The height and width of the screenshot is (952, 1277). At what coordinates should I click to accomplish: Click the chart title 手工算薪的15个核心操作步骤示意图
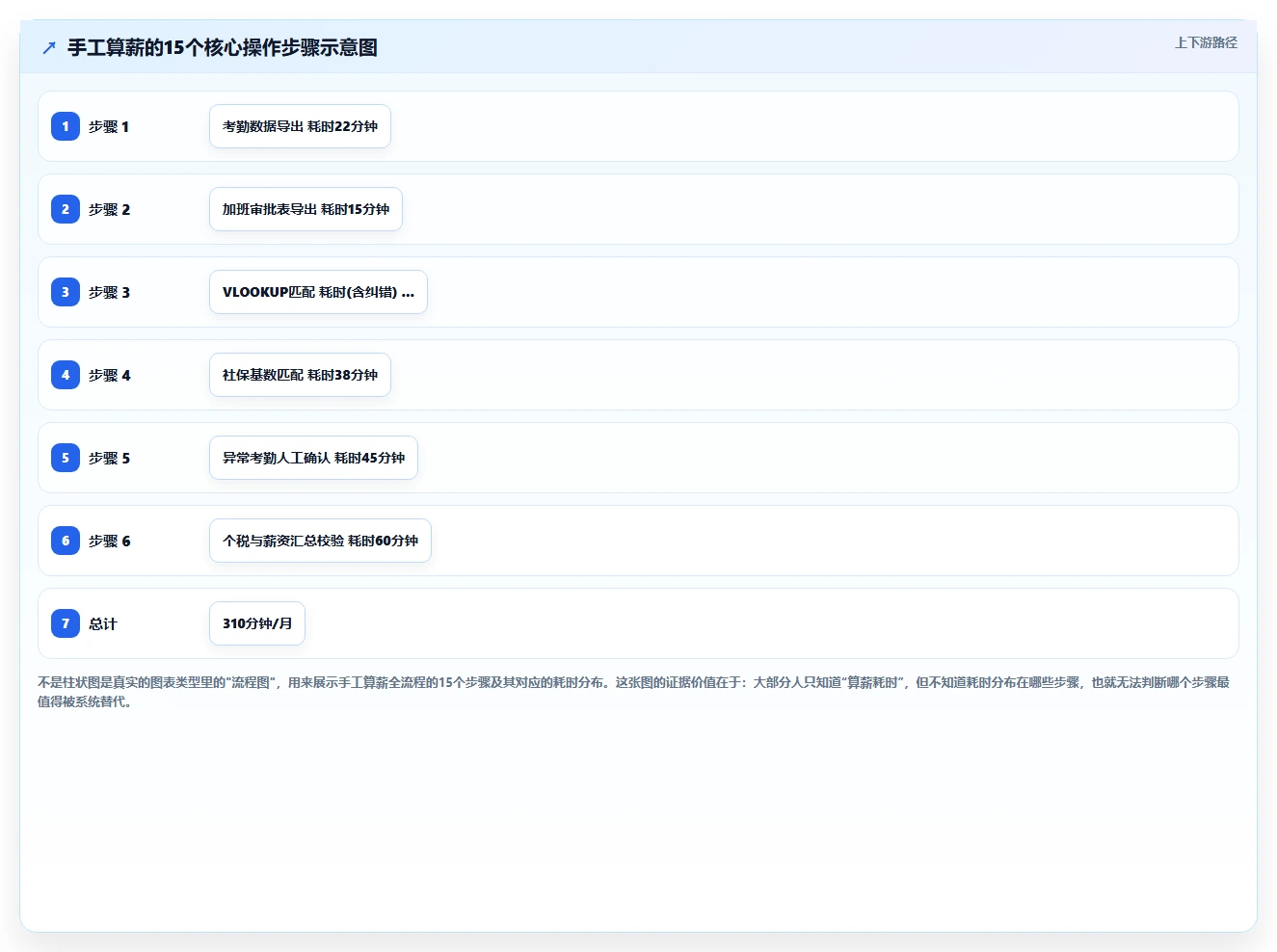pyautogui.click(x=223, y=48)
